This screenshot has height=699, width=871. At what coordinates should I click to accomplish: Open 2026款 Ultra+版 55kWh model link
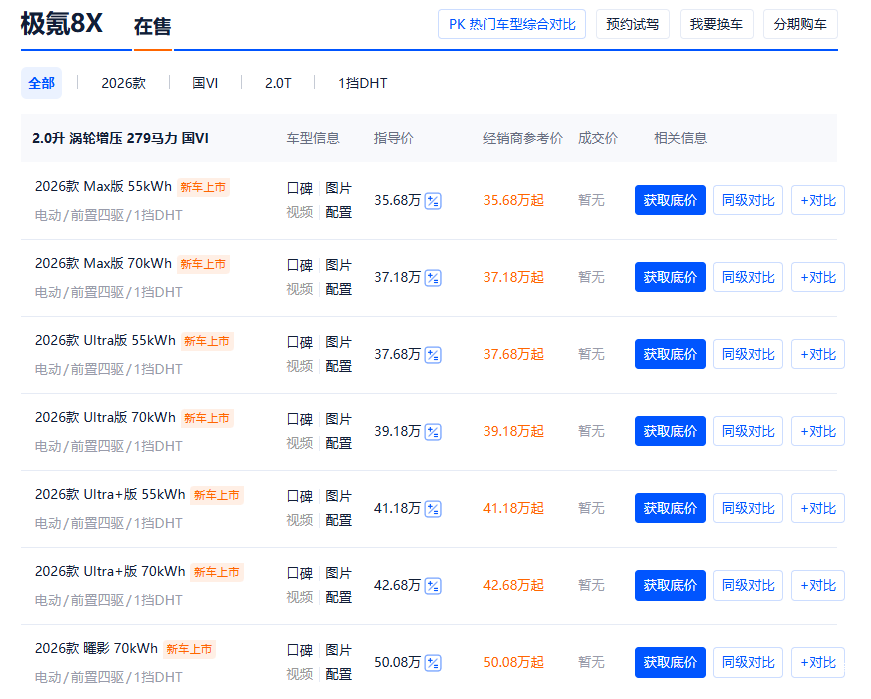110,495
